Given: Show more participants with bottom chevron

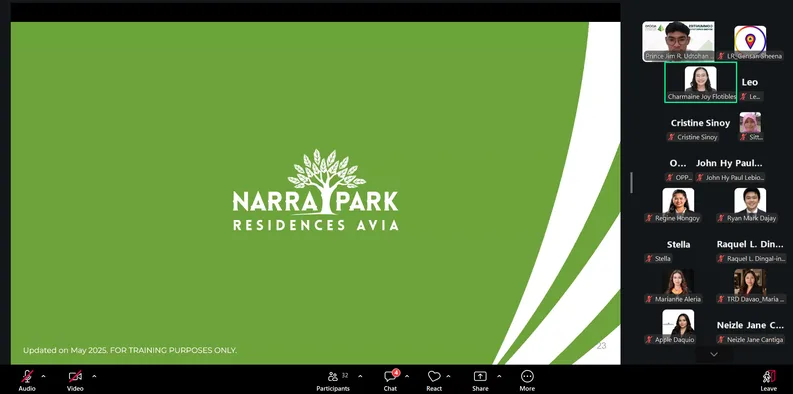Looking at the screenshot, I should tap(714, 355).
